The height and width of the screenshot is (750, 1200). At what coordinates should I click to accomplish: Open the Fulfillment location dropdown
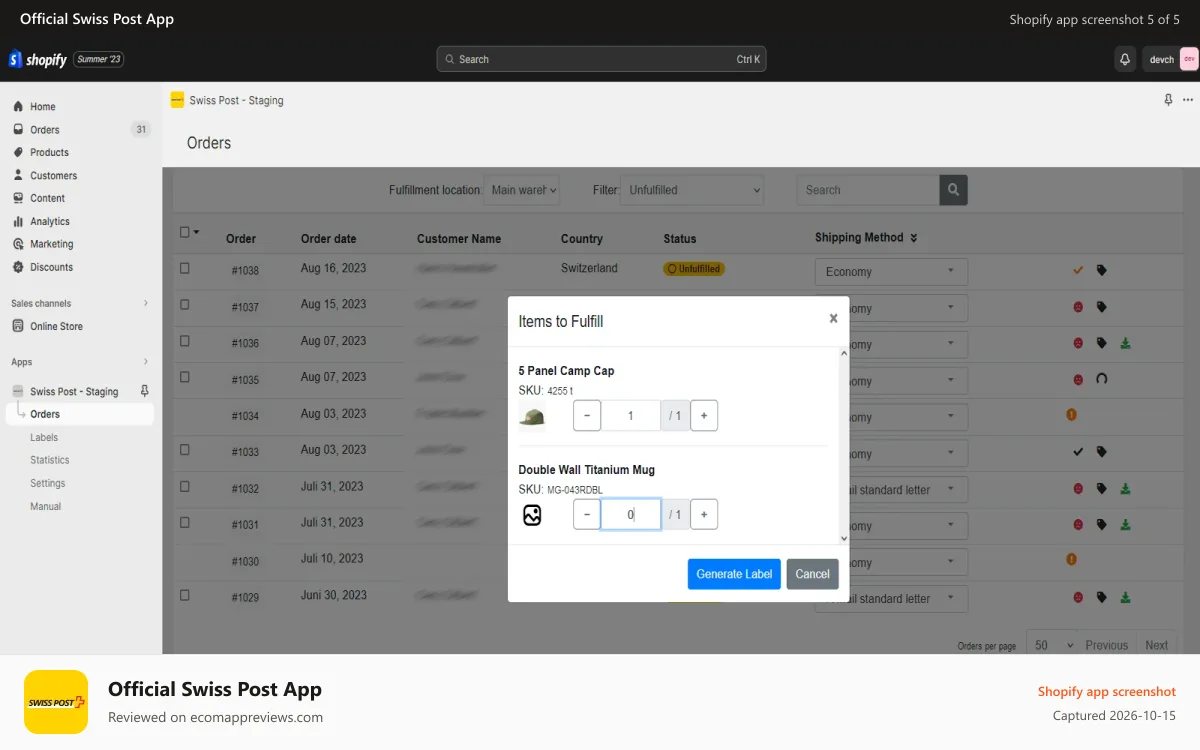click(x=522, y=190)
